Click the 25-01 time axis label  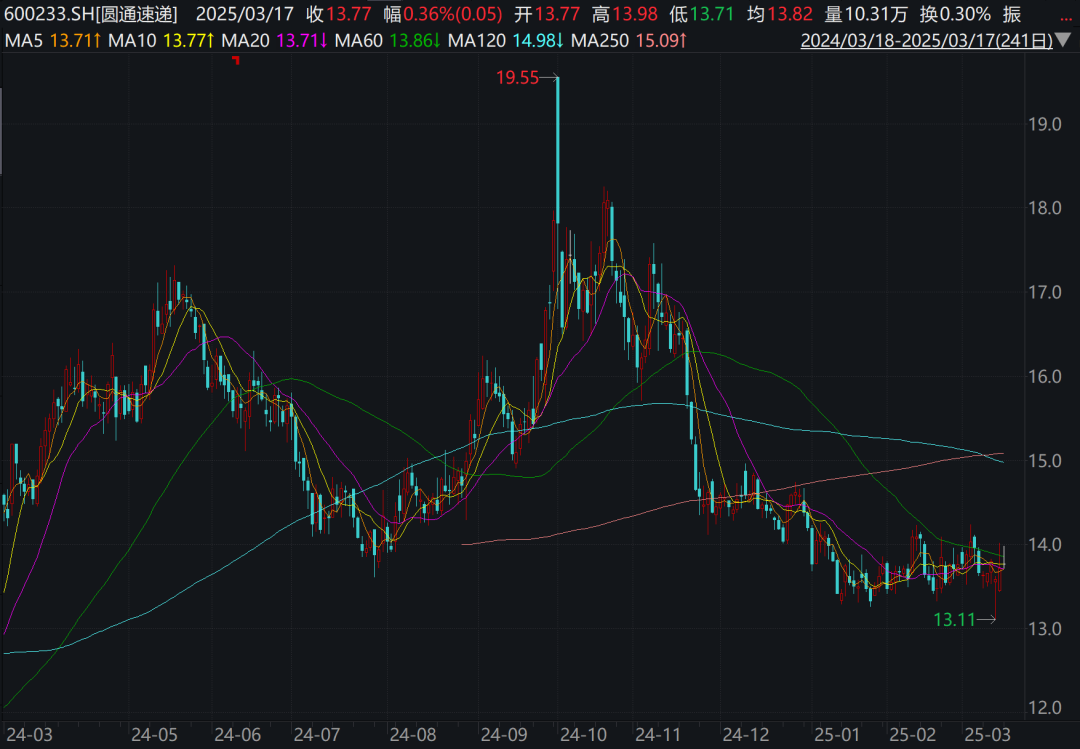[836, 735]
